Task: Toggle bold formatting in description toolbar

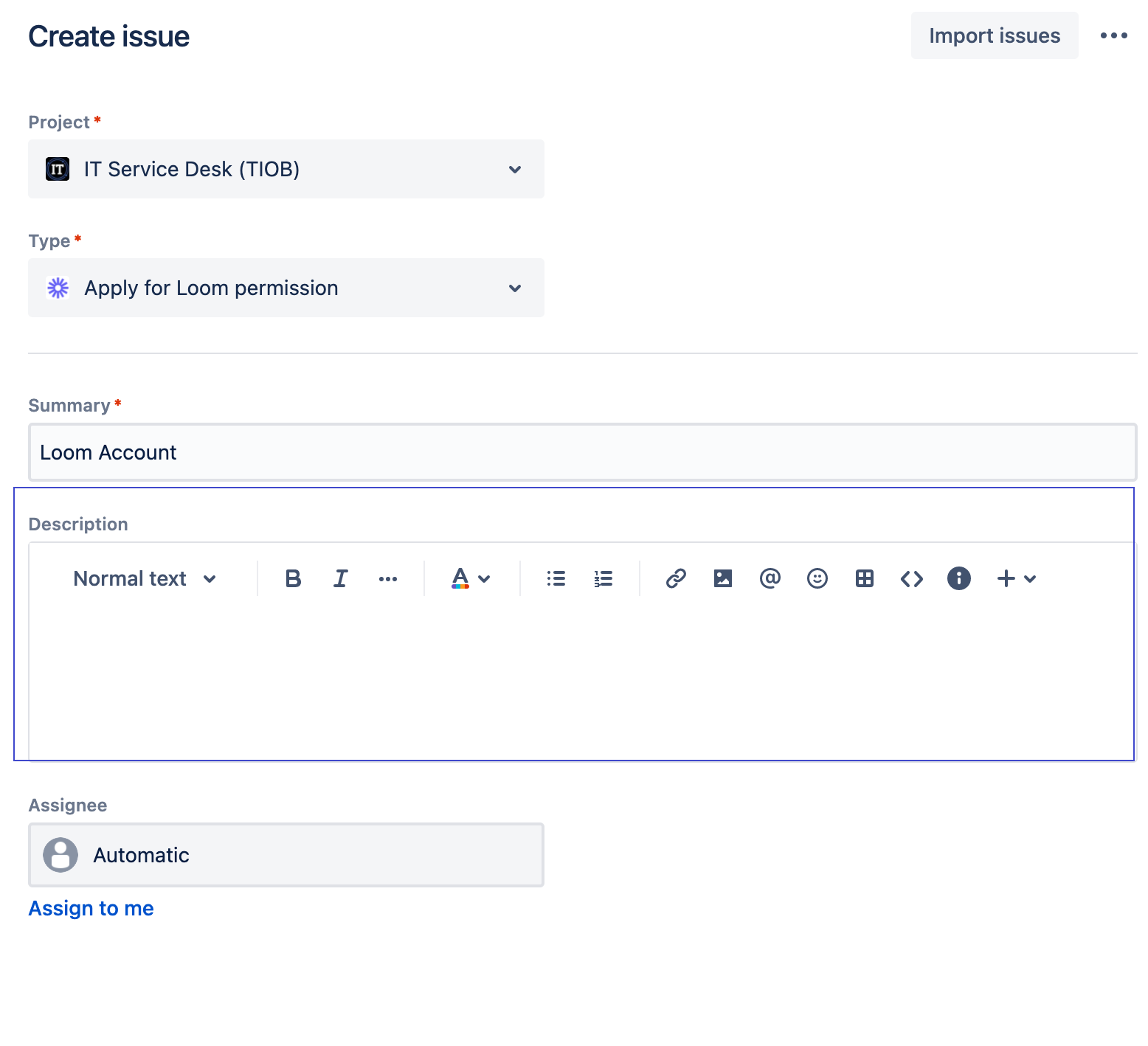Action: click(293, 578)
